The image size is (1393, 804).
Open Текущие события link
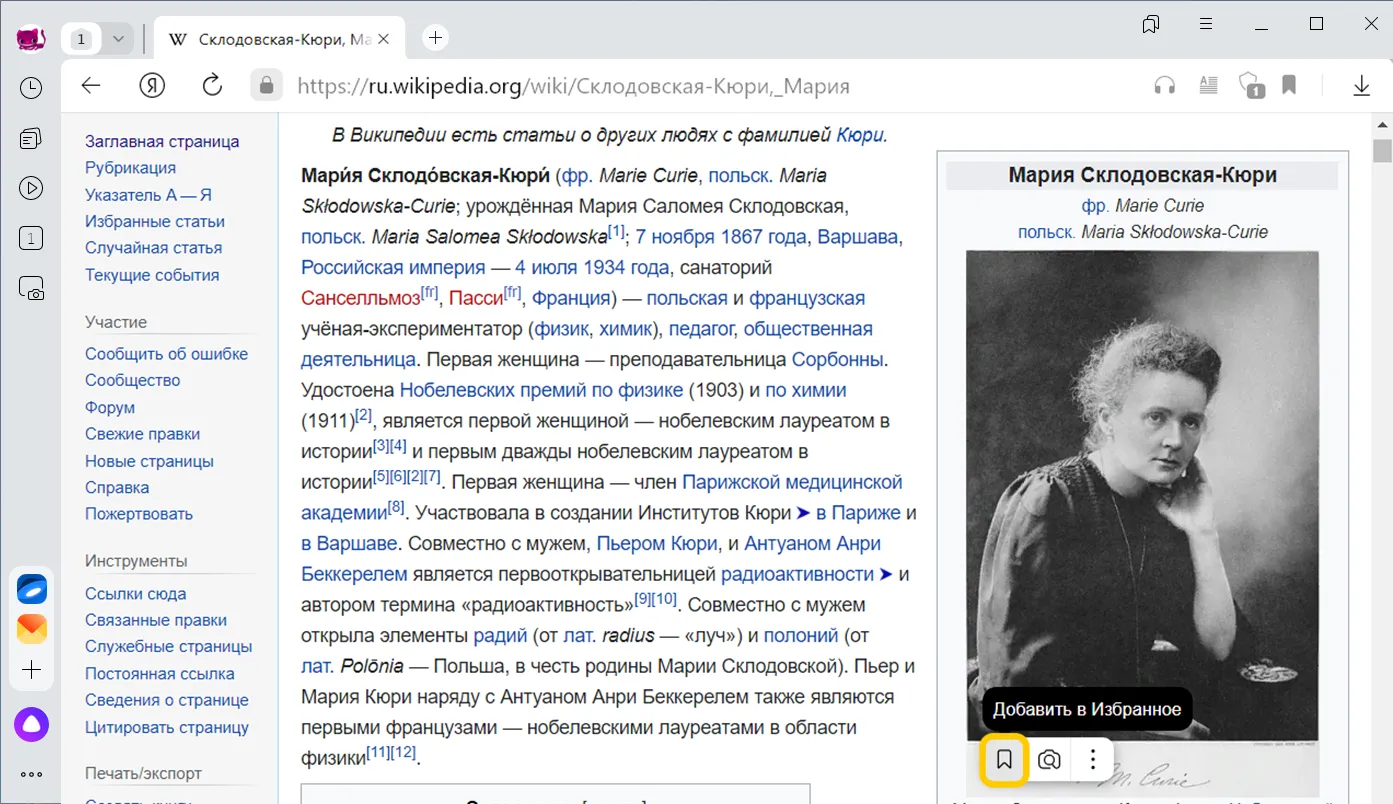click(152, 275)
